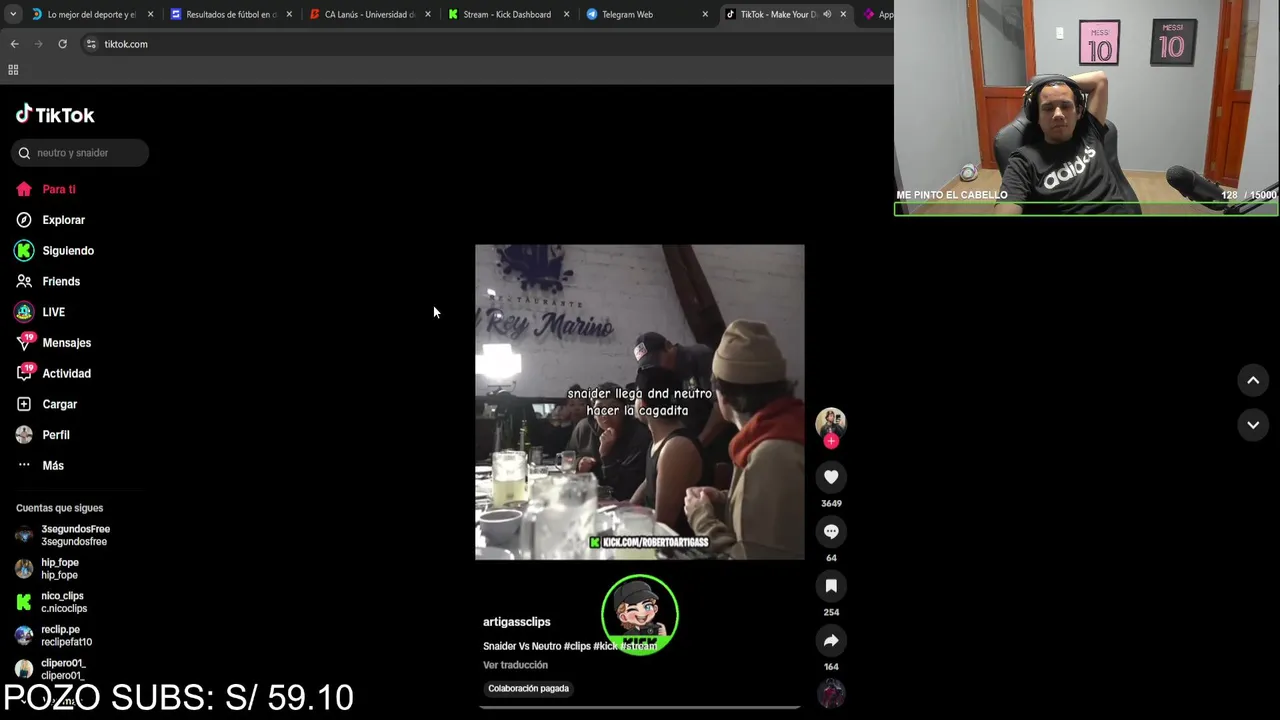Go to previous video with up arrow
Screen dimensions: 1280x720
coord(1253,380)
